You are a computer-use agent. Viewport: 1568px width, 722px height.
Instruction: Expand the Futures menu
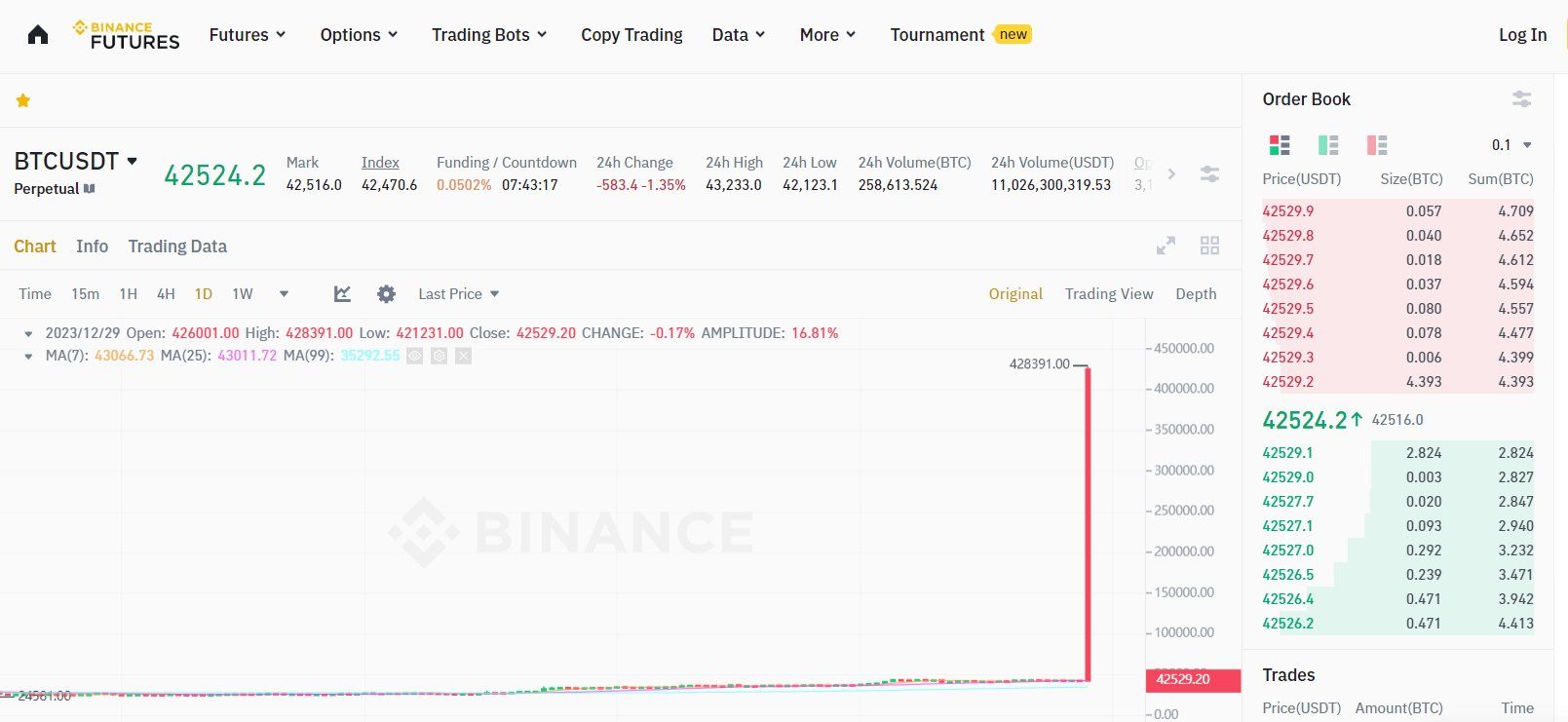[x=248, y=35]
